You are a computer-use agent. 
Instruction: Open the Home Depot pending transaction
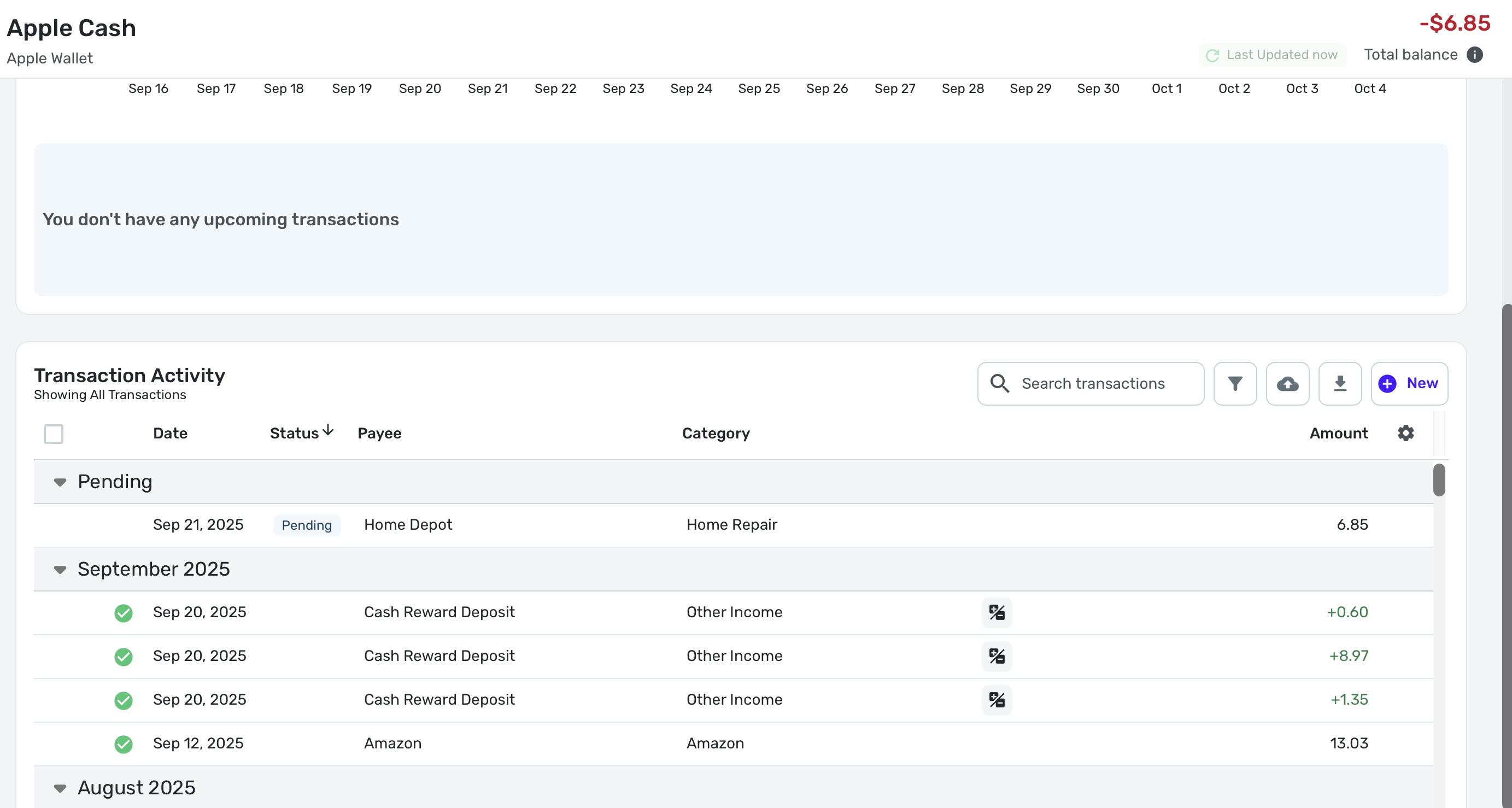(x=408, y=524)
